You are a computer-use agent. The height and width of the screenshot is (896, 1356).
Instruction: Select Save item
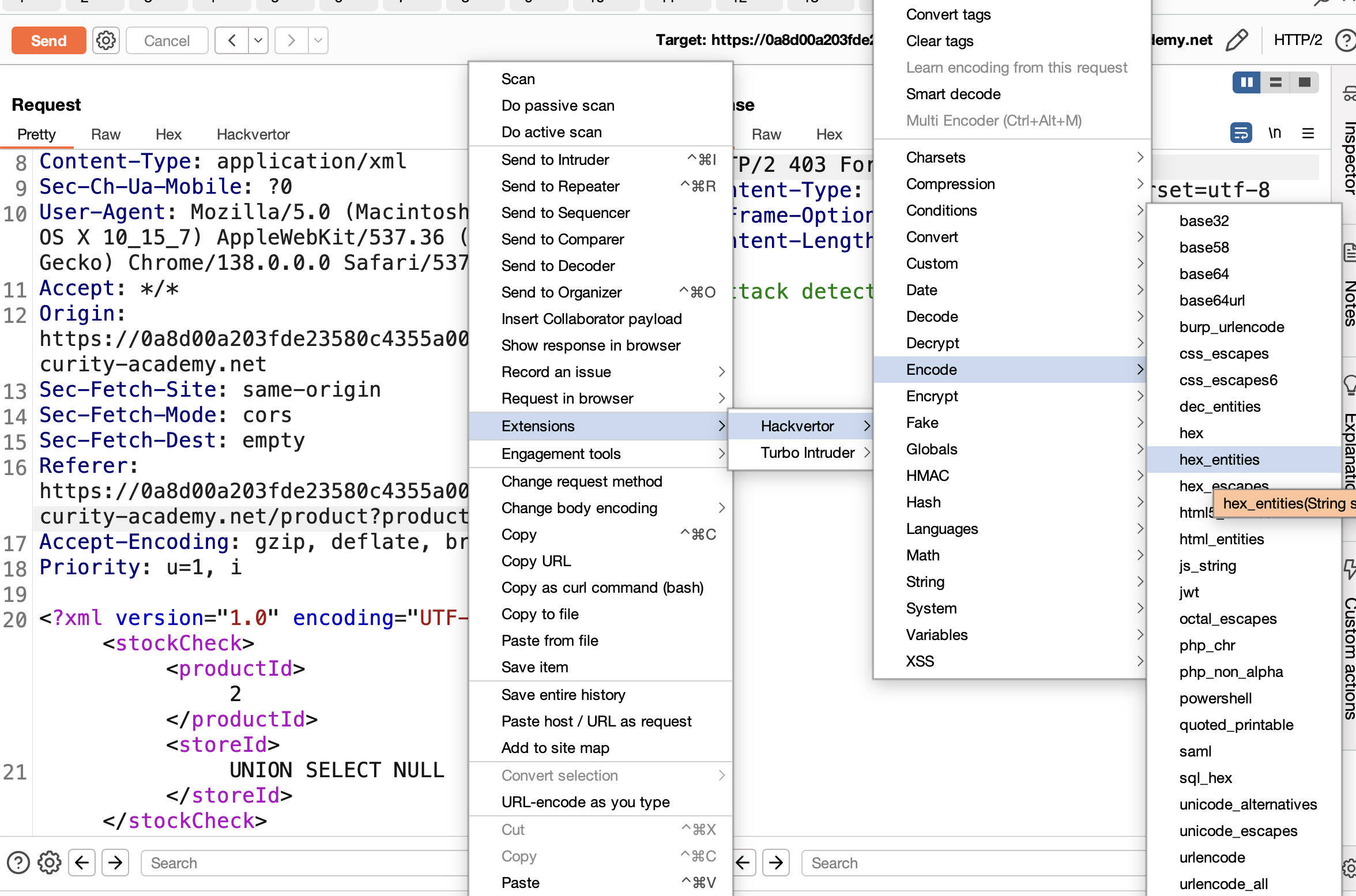(601, 667)
